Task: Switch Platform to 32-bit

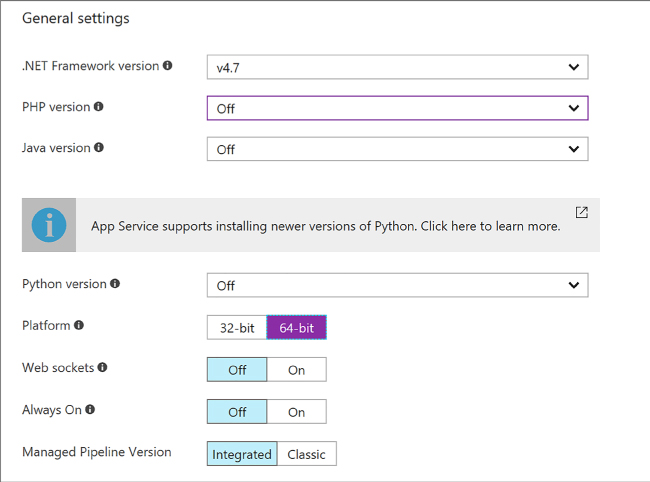Action: point(237,328)
